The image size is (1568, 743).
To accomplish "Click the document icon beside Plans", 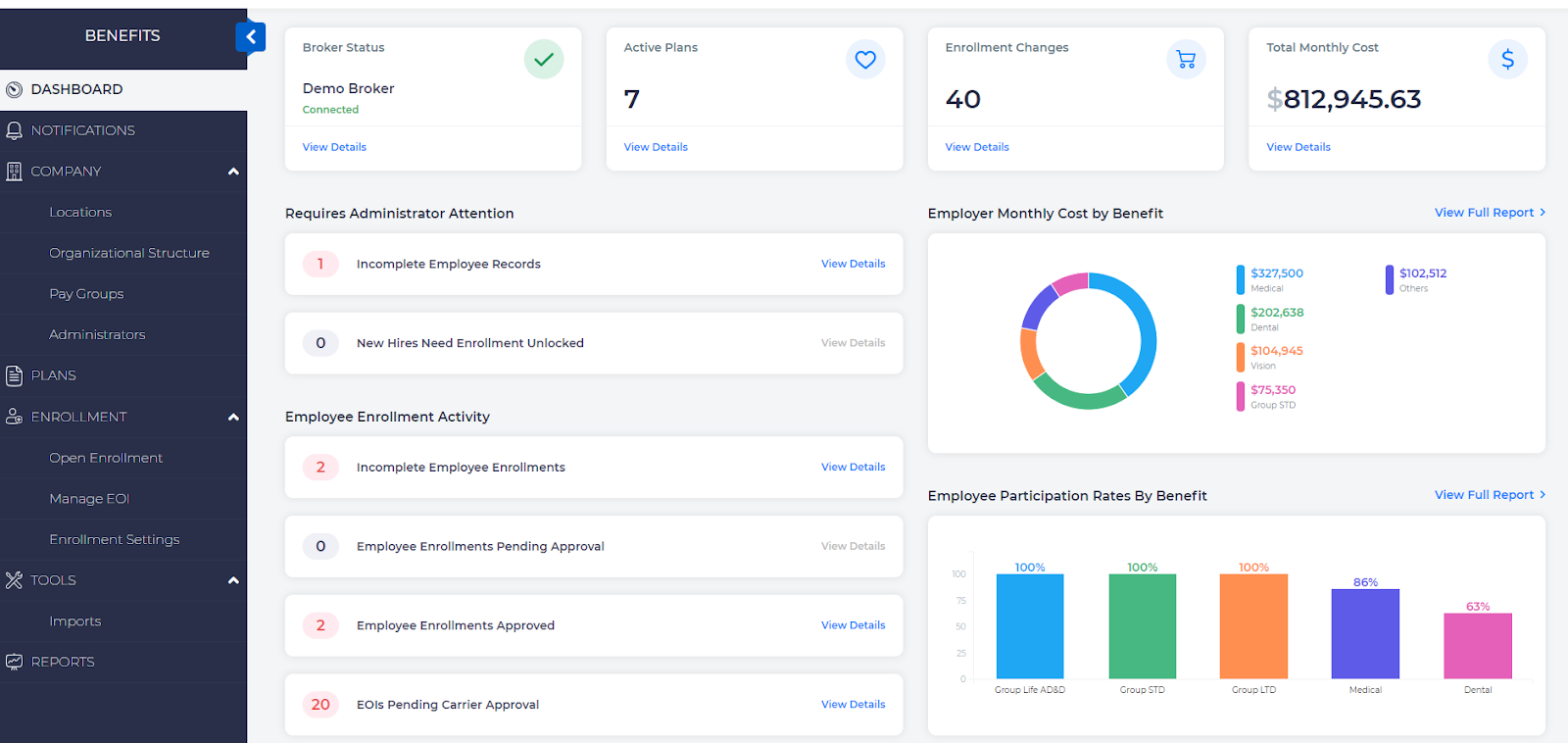I will pos(14,375).
